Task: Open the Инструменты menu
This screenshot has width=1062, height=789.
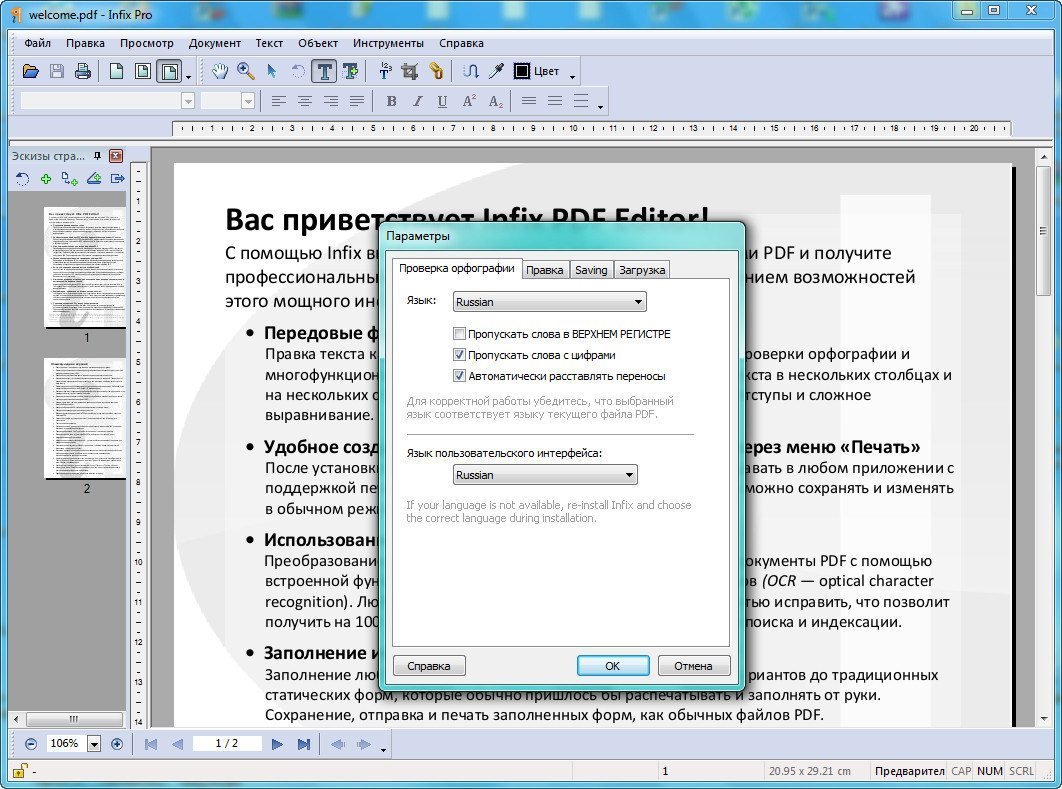Action: [x=388, y=43]
